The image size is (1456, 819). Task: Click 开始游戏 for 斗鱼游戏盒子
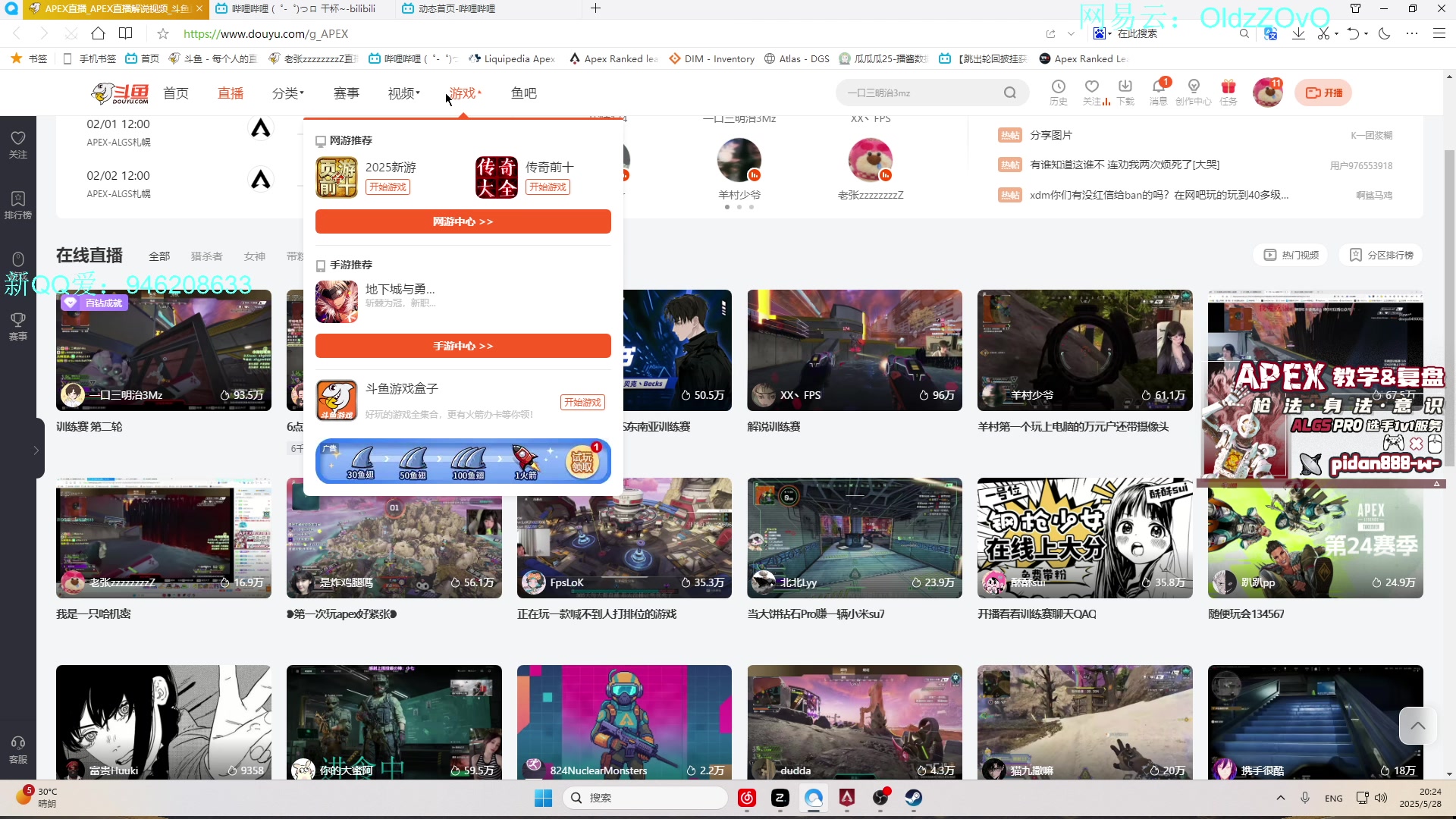(582, 403)
